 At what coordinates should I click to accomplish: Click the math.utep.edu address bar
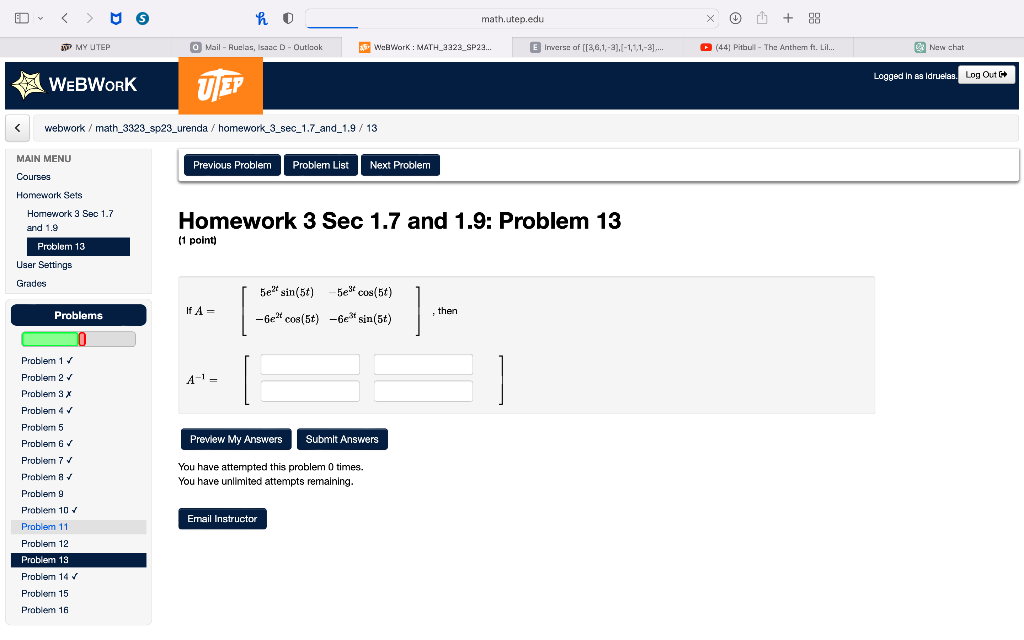(512, 19)
